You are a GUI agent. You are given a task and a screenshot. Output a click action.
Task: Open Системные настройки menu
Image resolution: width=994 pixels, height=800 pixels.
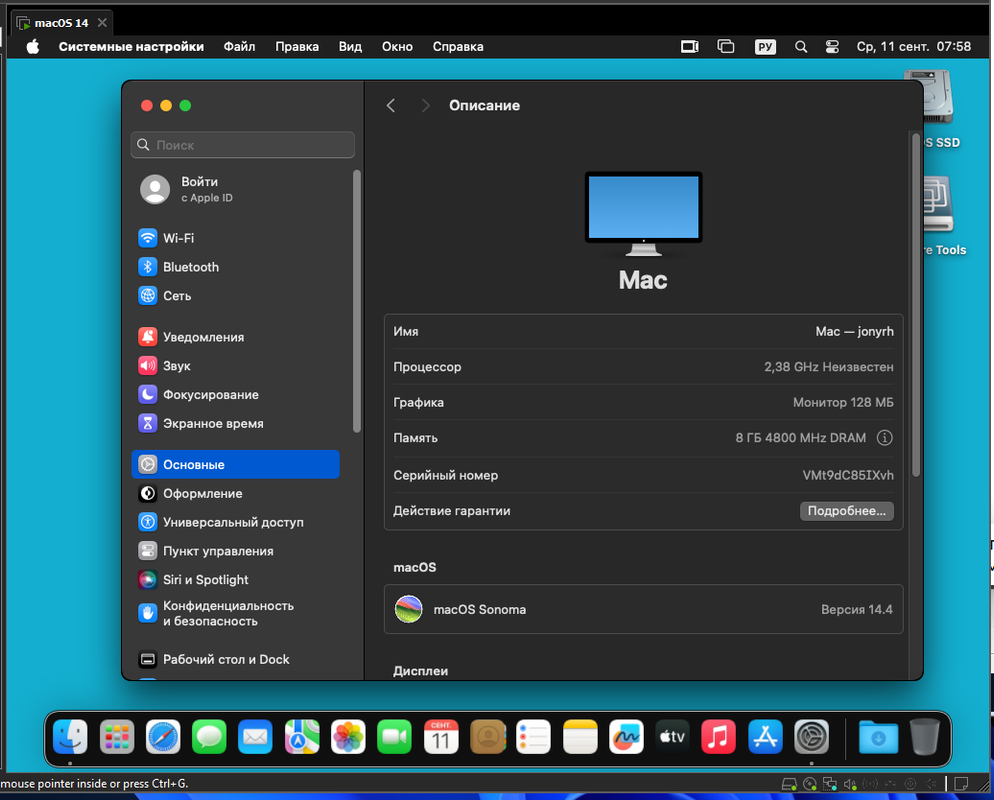(131, 47)
